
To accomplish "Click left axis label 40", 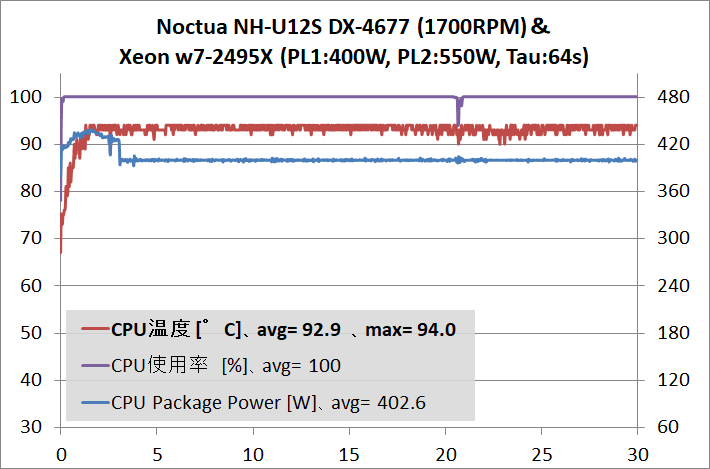I will (x=31, y=380).
